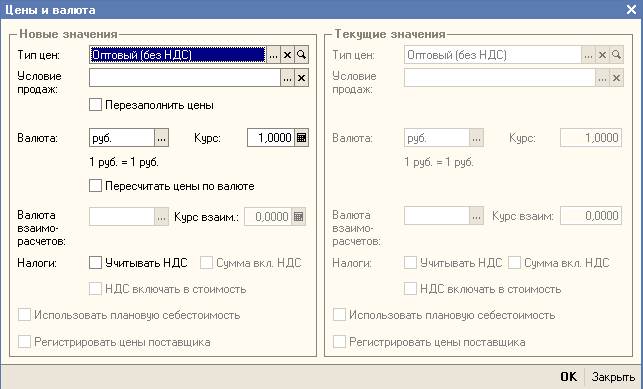
Task: Open magnifier lookup for Тип цен in Новые значения
Action: point(301,55)
